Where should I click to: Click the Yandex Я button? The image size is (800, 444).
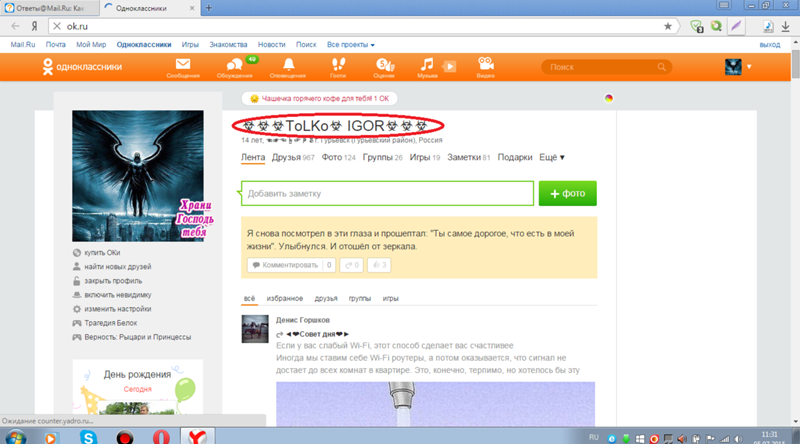[35, 26]
